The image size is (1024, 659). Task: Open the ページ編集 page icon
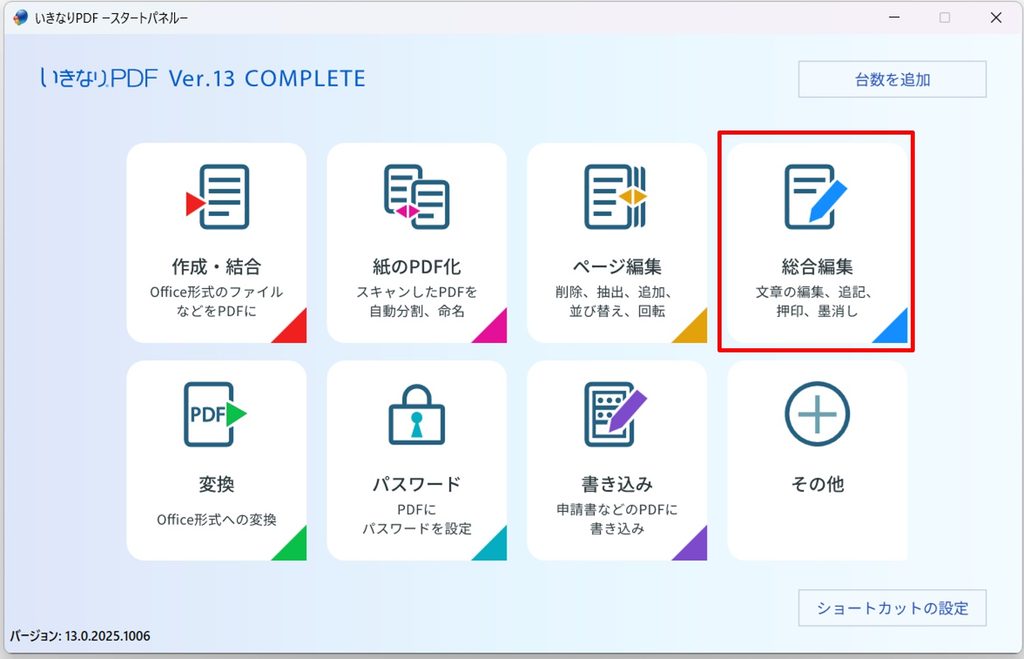616,197
